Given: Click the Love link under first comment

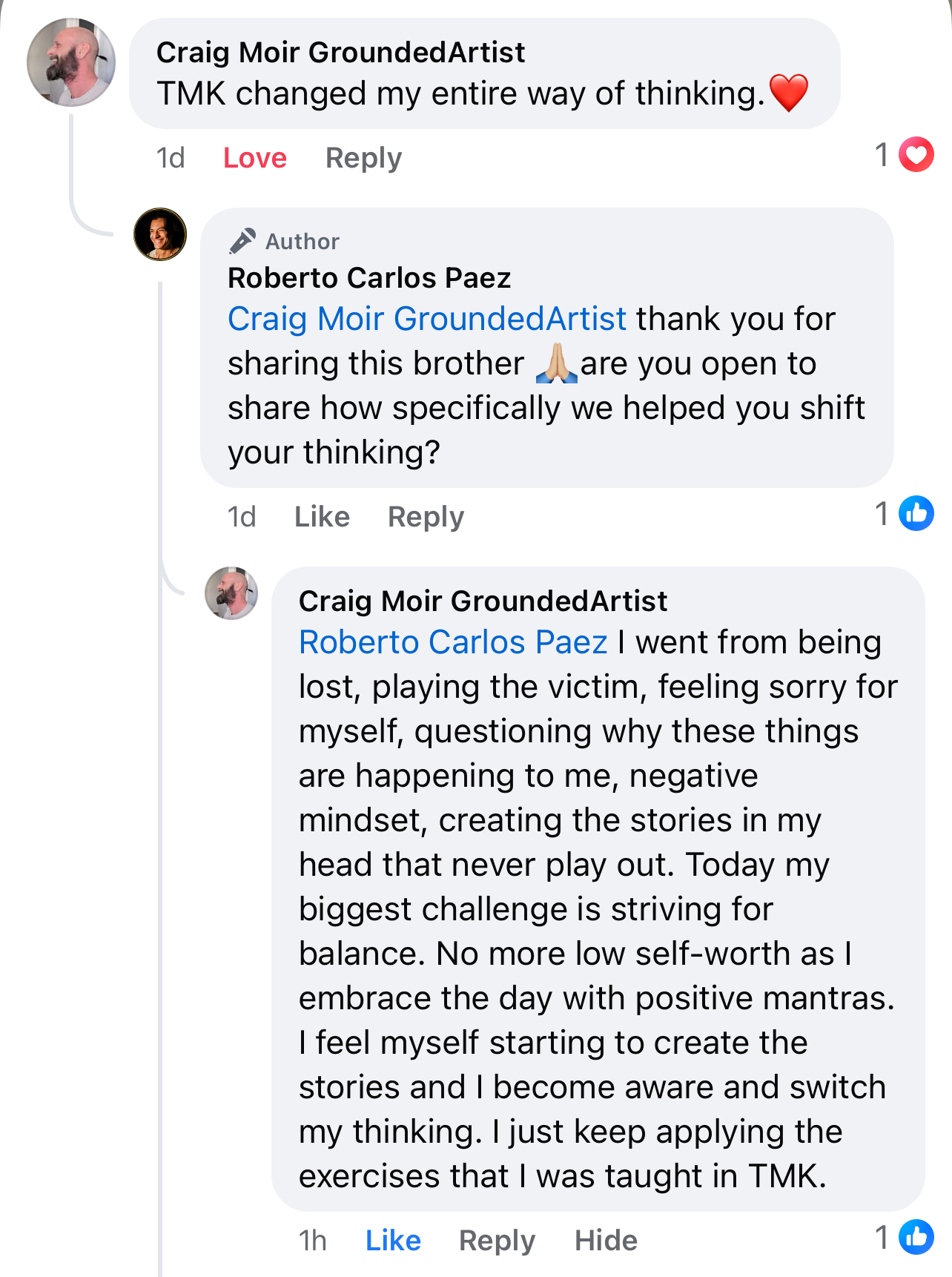Looking at the screenshot, I should [254, 157].
